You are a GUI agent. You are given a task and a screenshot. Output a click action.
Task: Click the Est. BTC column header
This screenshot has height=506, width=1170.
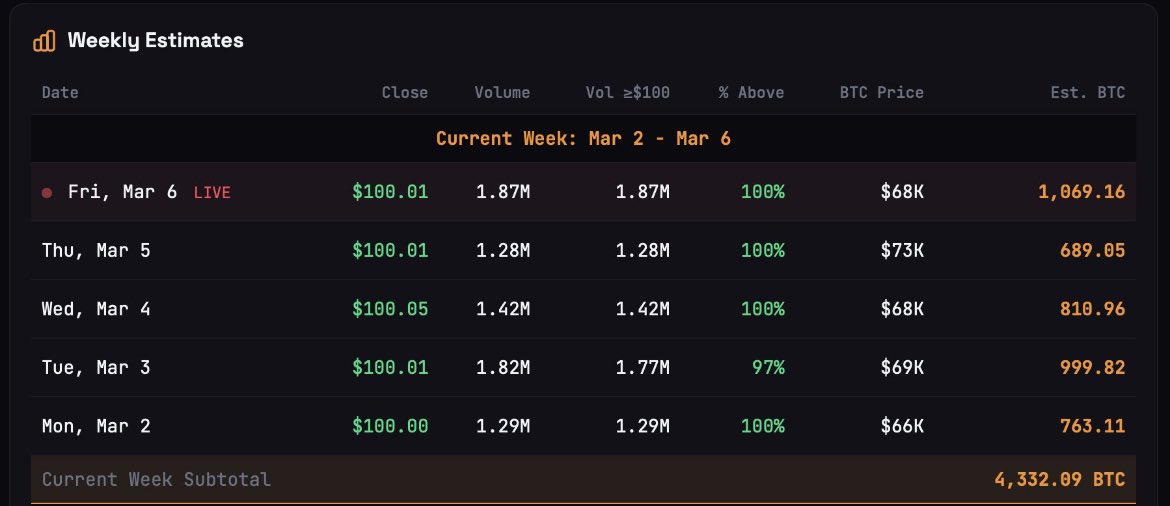click(1088, 93)
